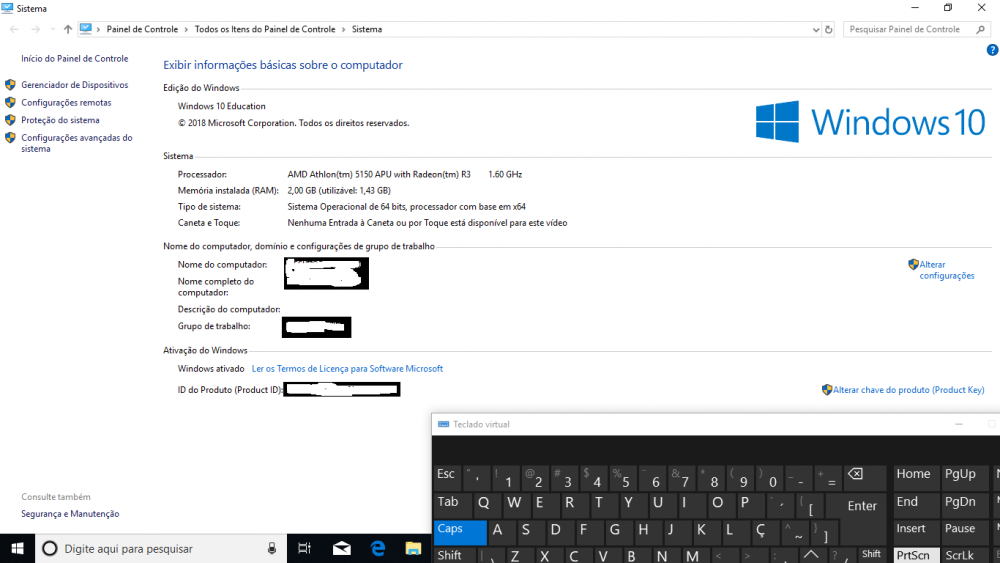Image resolution: width=1000 pixels, height=563 pixels.
Task: Expand chevron after Painel de Controle breadcrumb
Action: [x=187, y=30]
